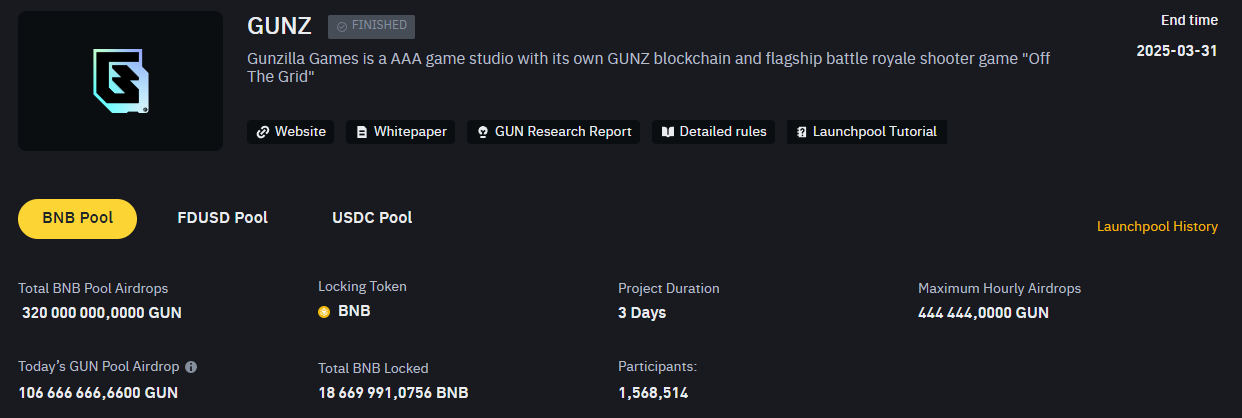The width and height of the screenshot is (1242, 418).
Task: Click the 3 Days project duration value
Action: (x=642, y=313)
